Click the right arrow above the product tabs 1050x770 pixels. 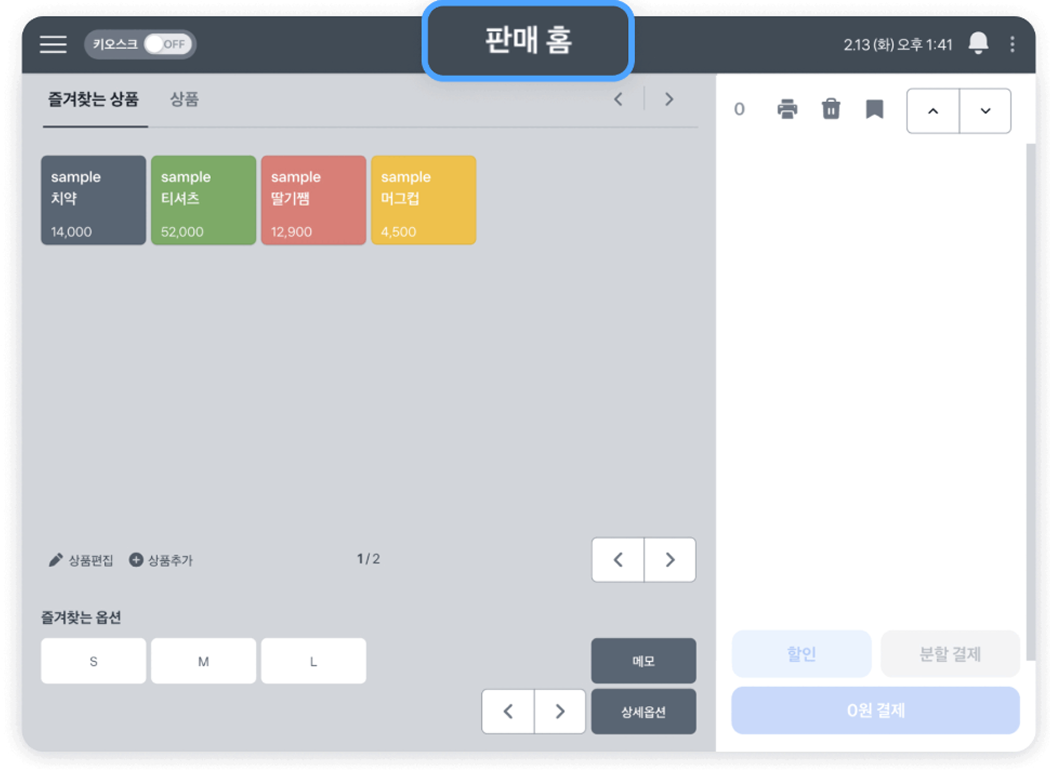668,99
